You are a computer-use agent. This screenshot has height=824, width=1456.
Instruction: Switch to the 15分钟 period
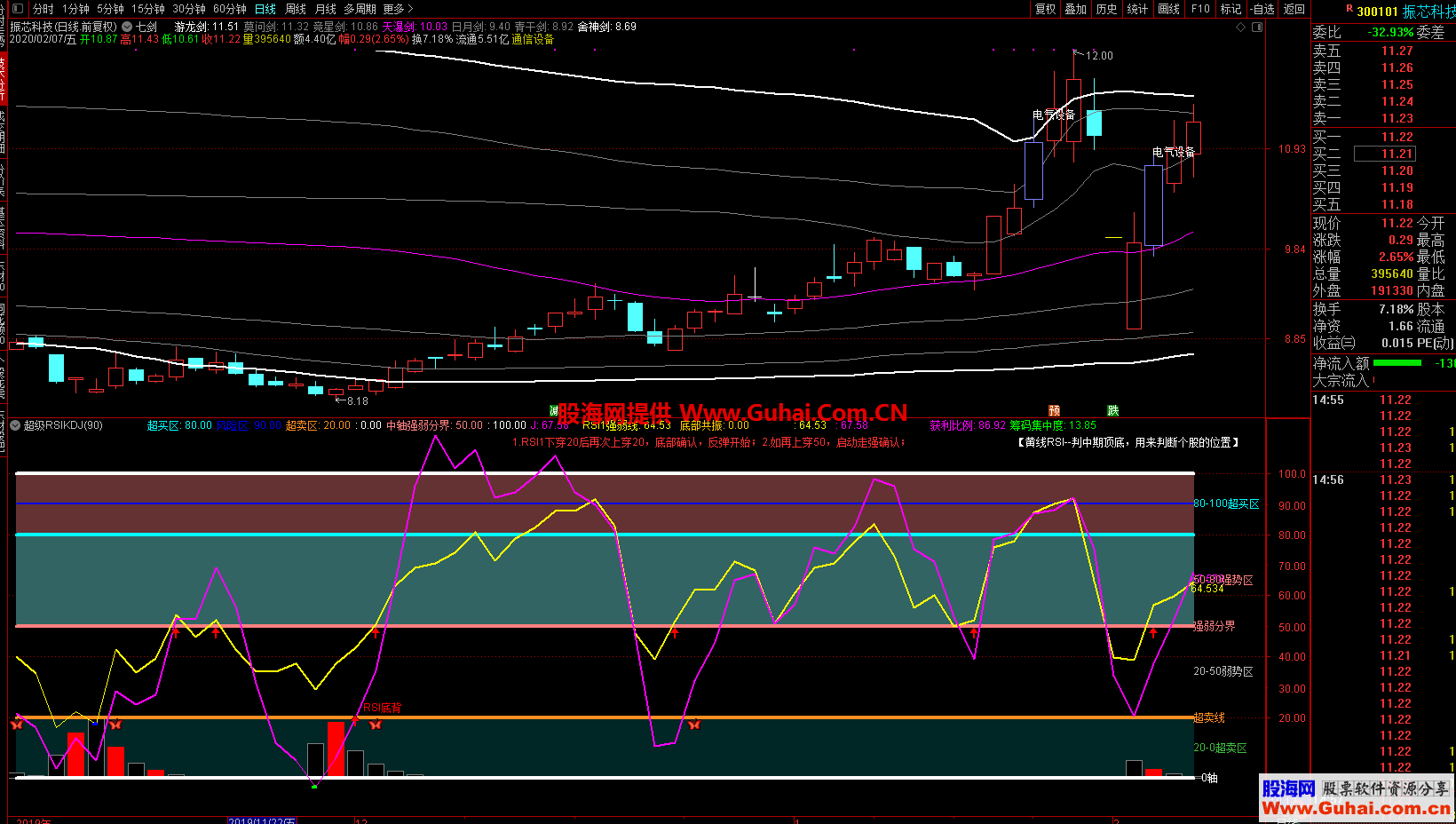(148, 9)
